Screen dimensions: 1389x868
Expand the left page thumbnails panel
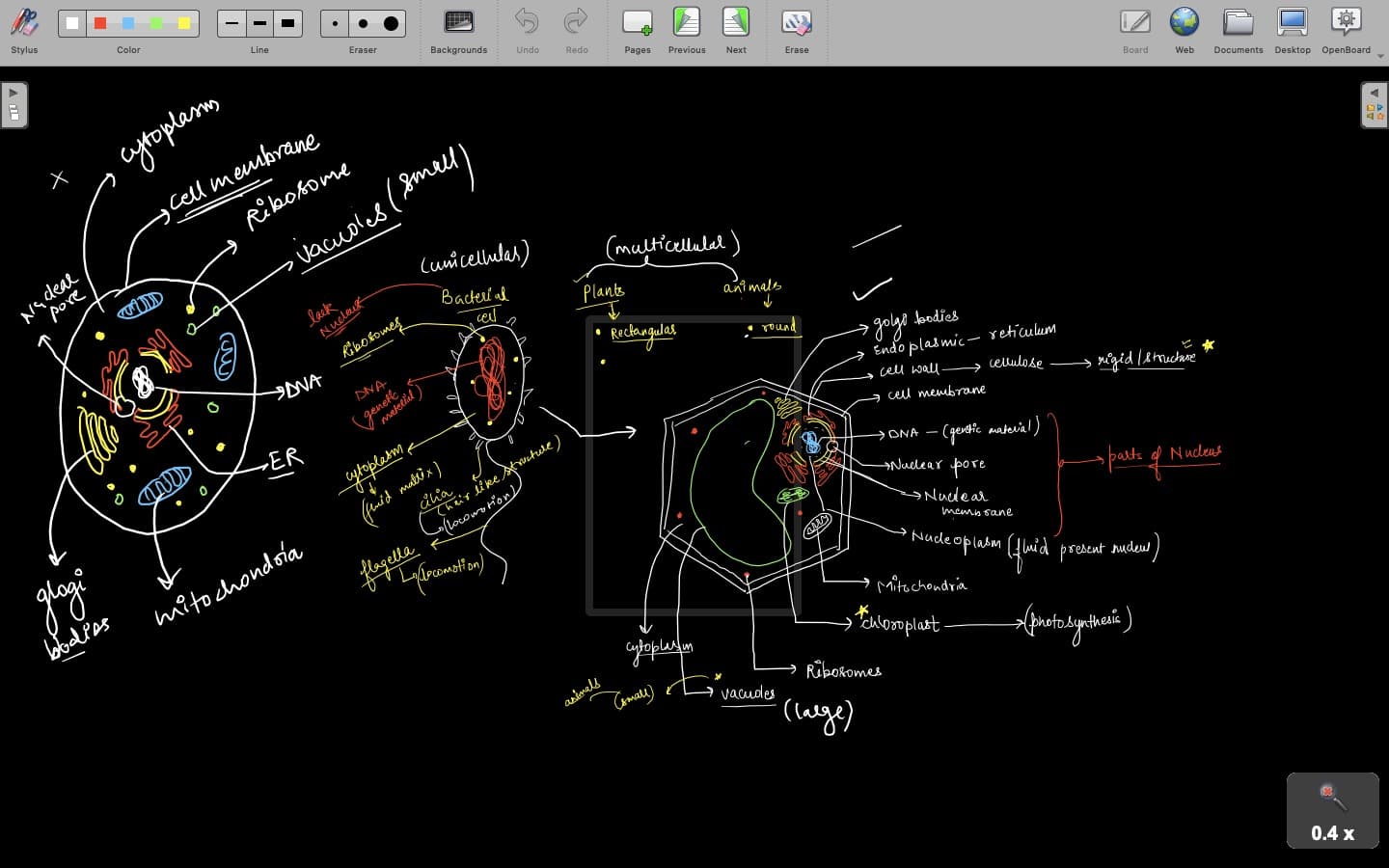pyautogui.click(x=14, y=104)
